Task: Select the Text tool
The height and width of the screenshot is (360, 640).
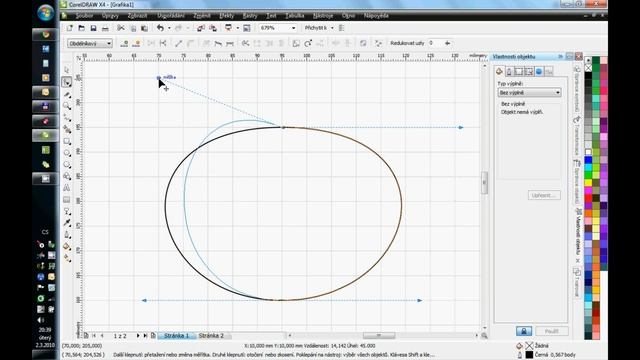Action: [67, 188]
